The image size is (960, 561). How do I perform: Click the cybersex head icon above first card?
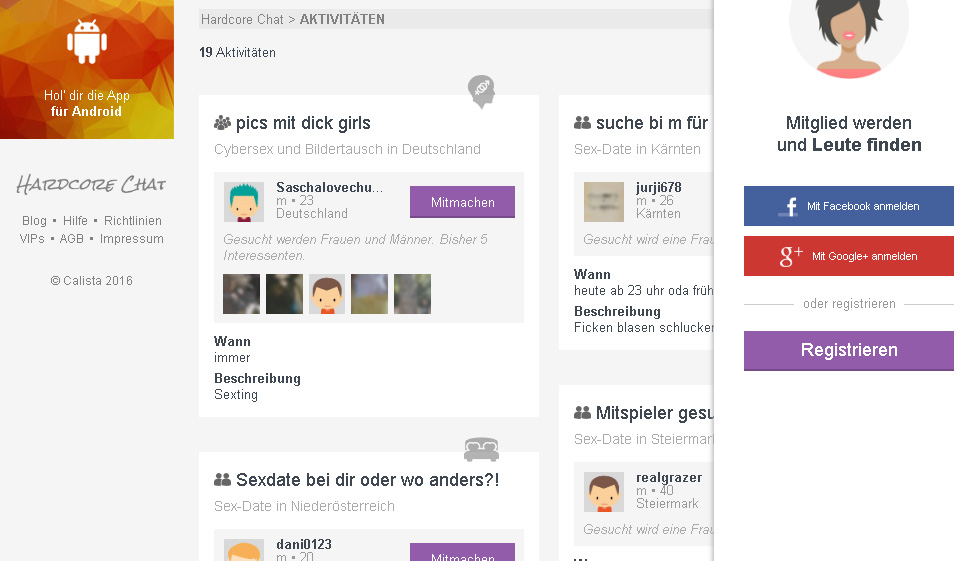[482, 92]
